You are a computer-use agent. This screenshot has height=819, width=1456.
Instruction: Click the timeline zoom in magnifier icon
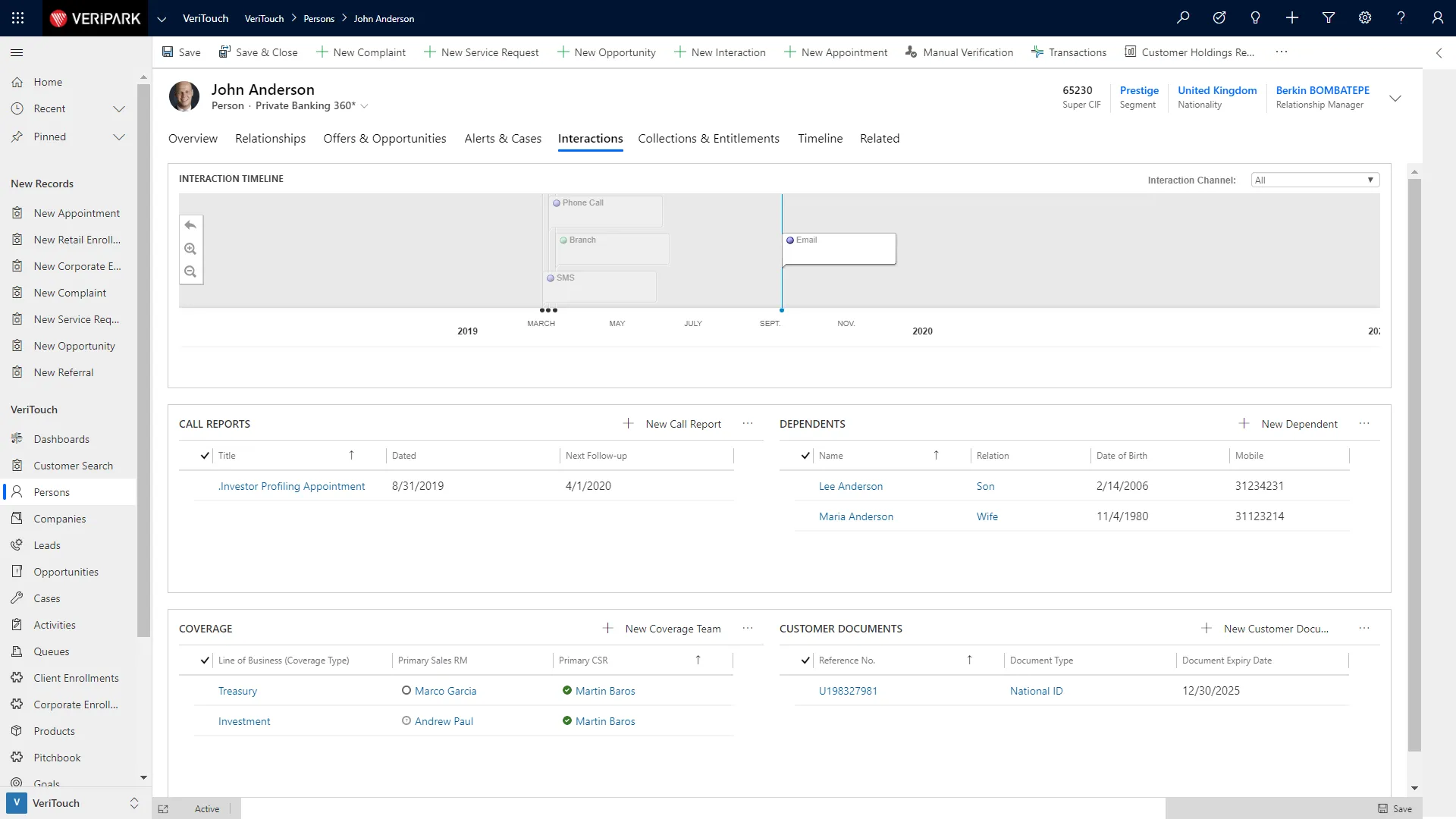coord(190,249)
